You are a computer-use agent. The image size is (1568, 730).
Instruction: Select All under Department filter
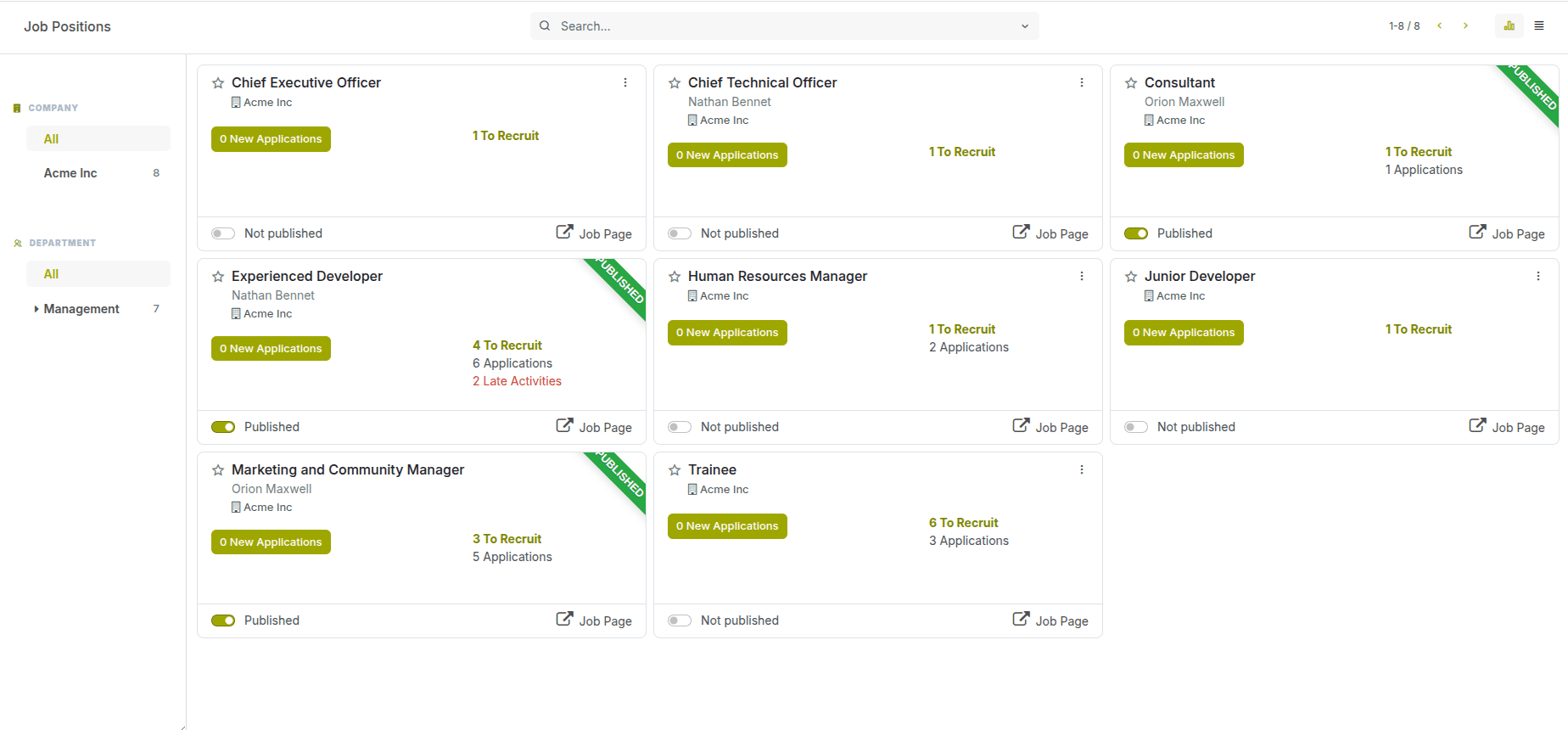pos(52,274)
